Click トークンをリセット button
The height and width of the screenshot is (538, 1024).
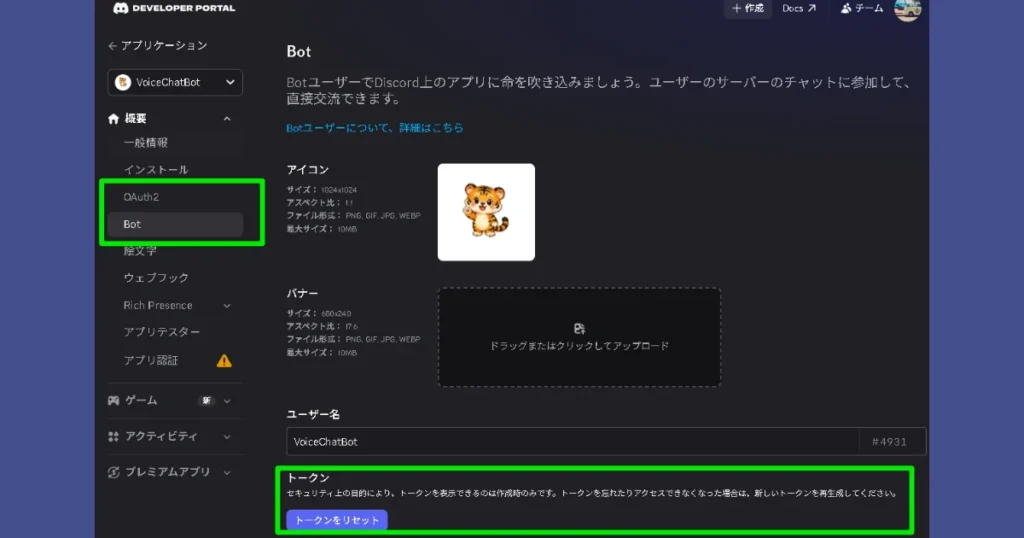pos(337,520)
